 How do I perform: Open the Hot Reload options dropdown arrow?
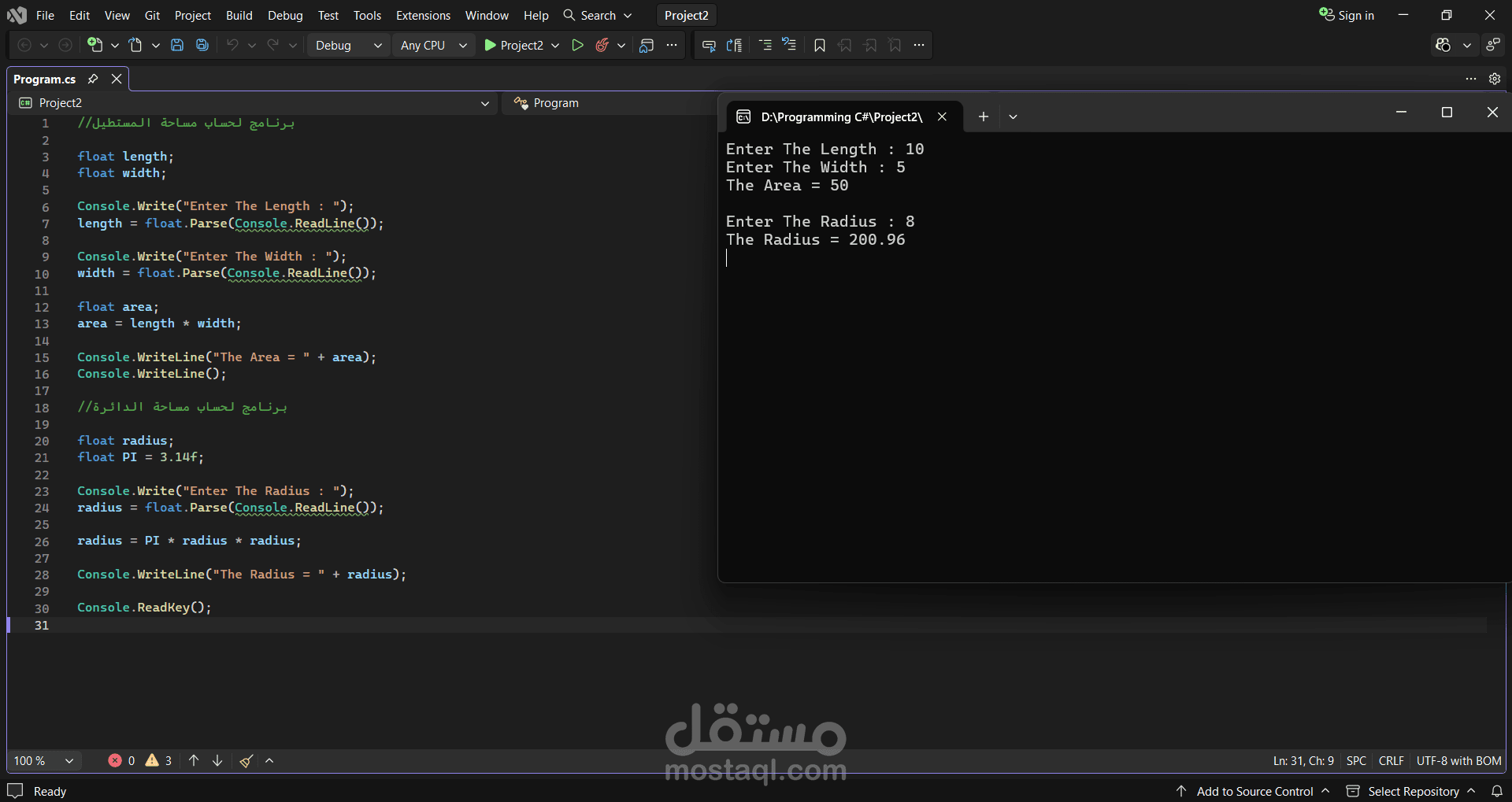click(x=621, y=45)
